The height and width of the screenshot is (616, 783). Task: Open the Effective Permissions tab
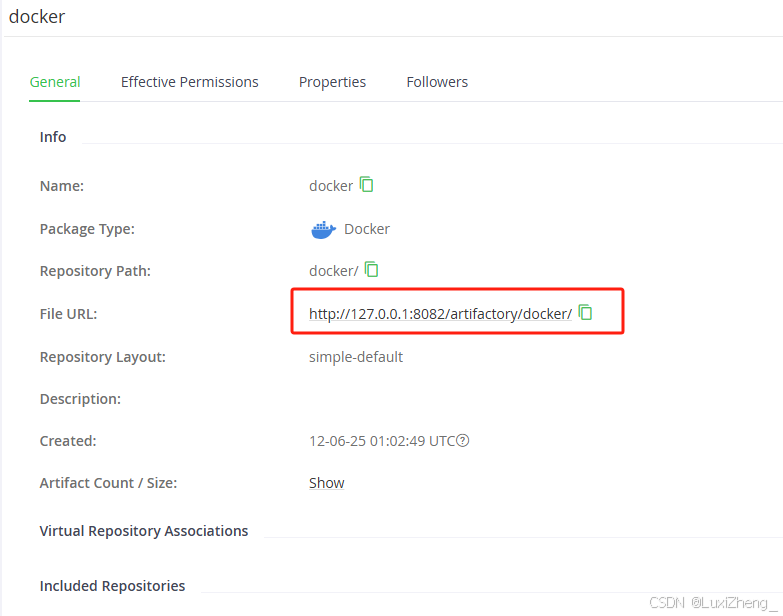pos(190,82)
